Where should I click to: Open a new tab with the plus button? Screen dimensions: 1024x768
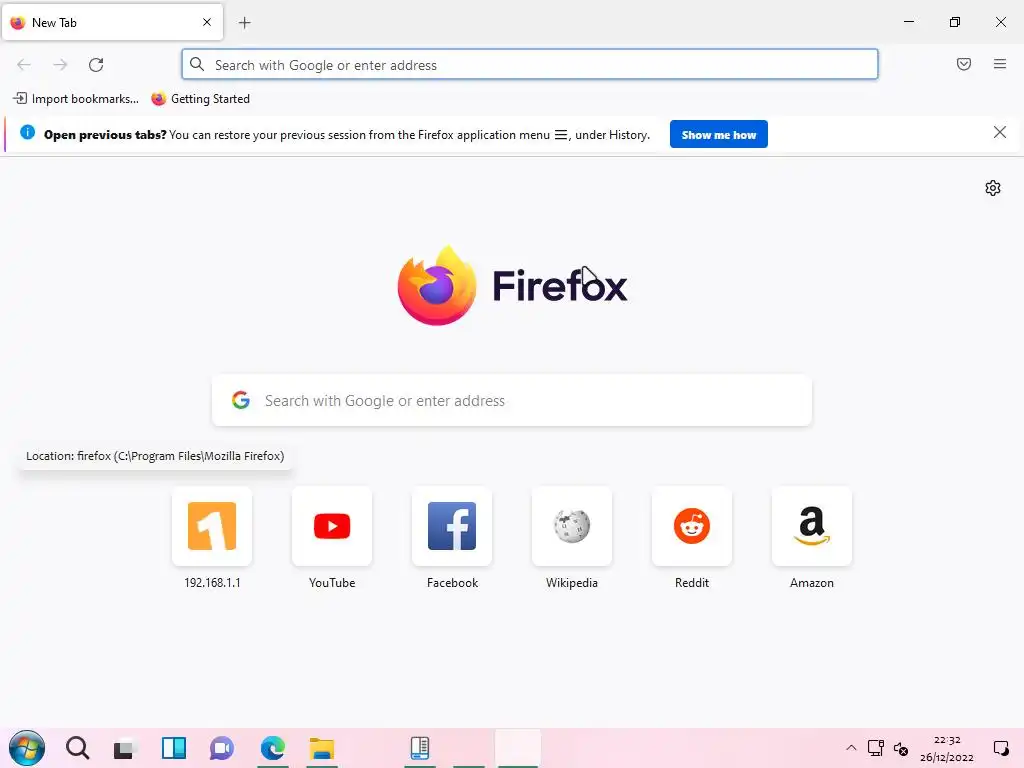(x=245, y=23)
